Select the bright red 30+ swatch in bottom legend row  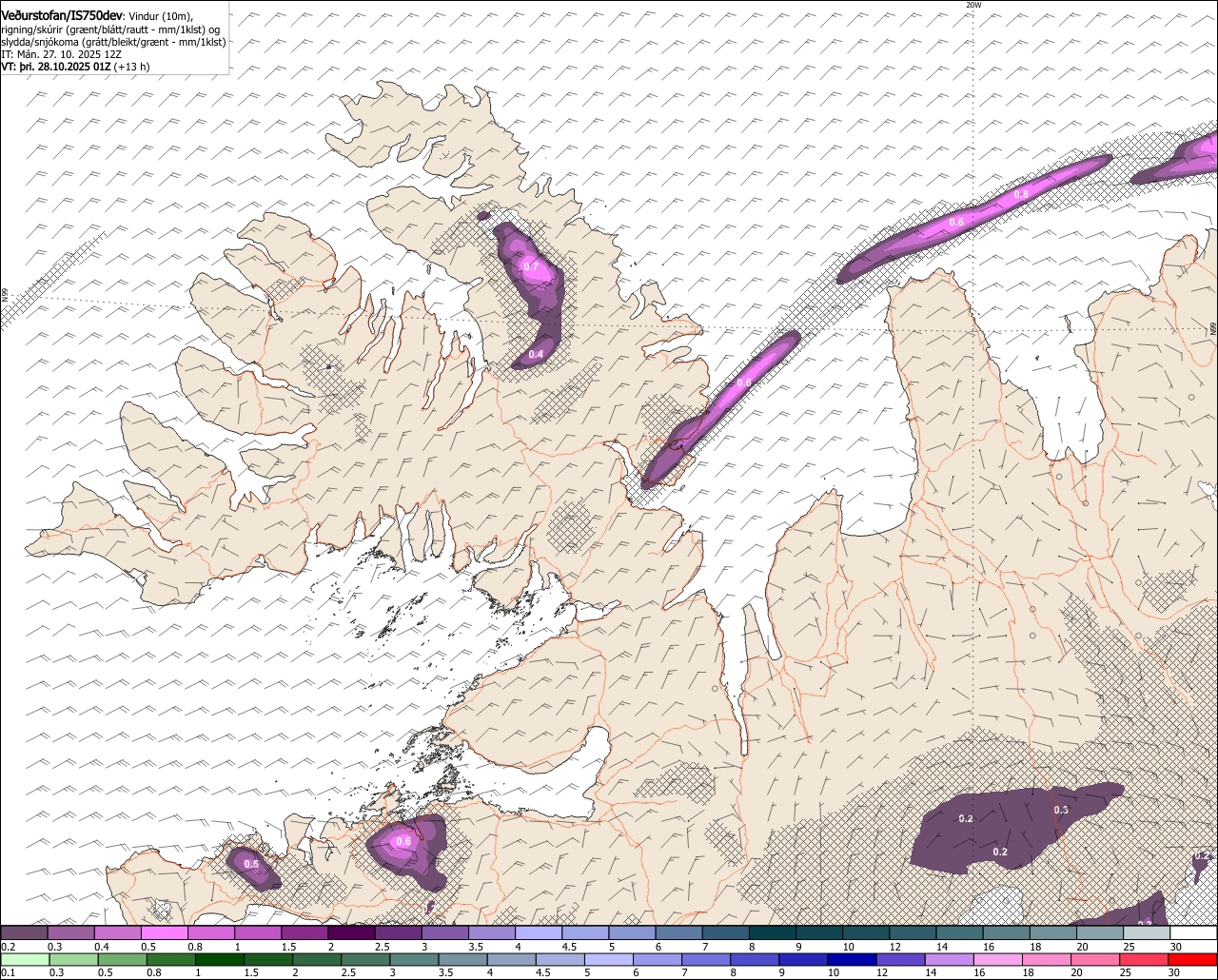click(1194, 959)
